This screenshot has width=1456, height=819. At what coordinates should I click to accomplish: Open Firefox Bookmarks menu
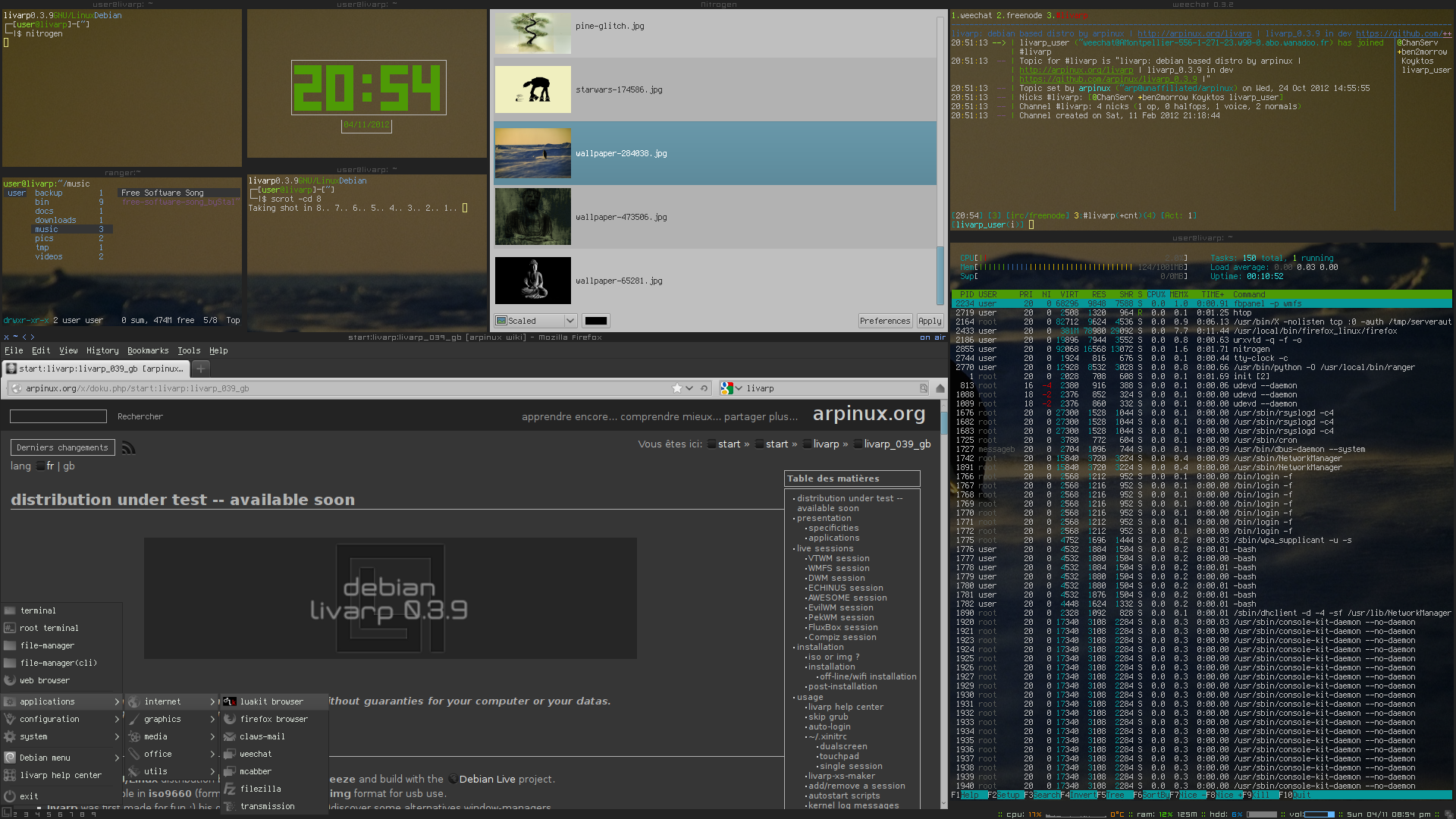148,350
